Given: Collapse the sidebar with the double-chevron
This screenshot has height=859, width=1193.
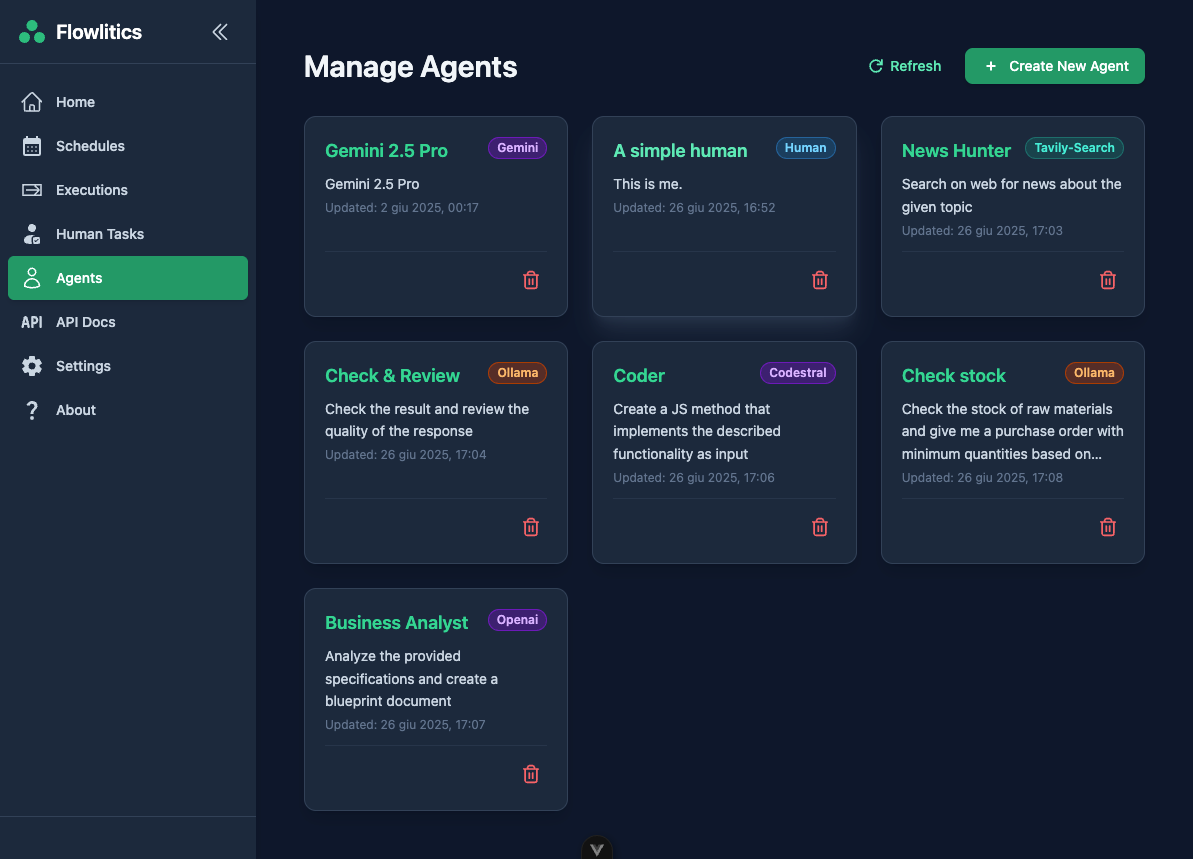Looking at the screenshot, I should coord(220,32).
